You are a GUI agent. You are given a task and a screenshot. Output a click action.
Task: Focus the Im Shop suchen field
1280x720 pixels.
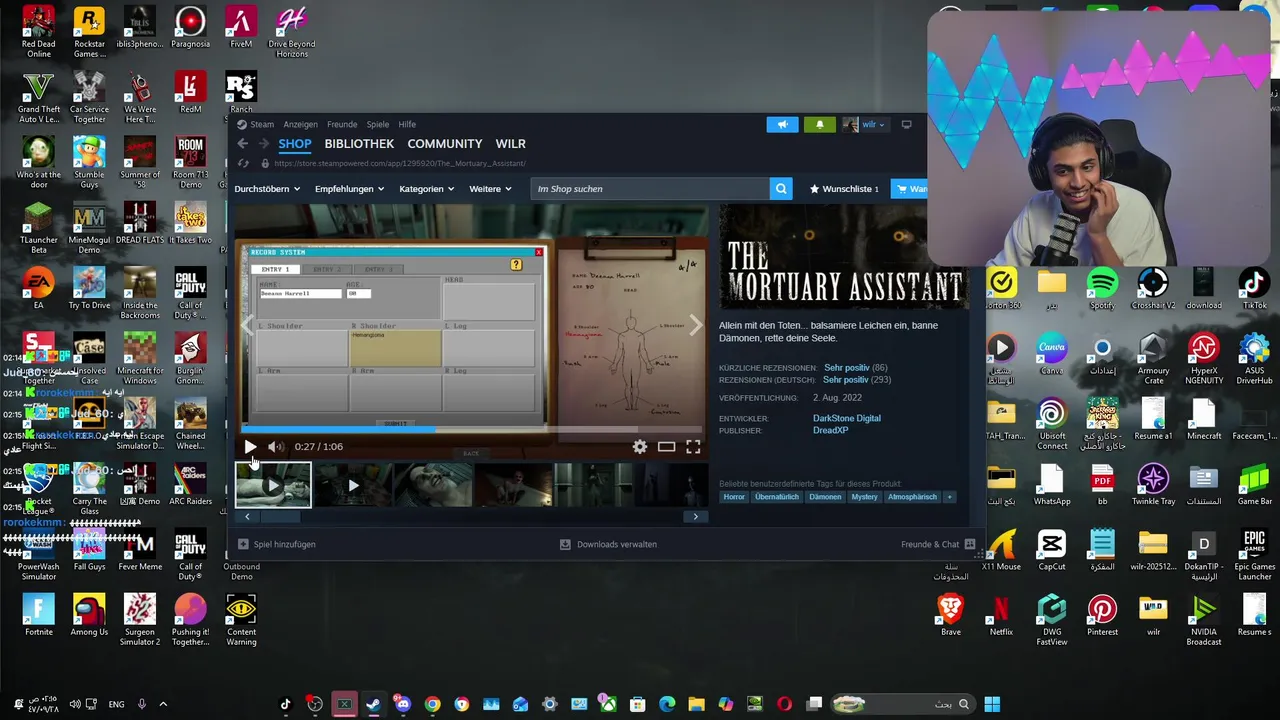click(650, 189)
